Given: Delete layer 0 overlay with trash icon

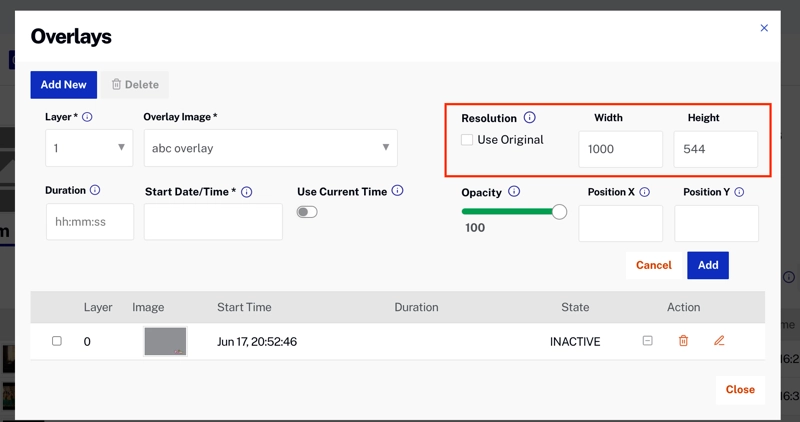Looking at the screenshot, I should pos(684,341).
